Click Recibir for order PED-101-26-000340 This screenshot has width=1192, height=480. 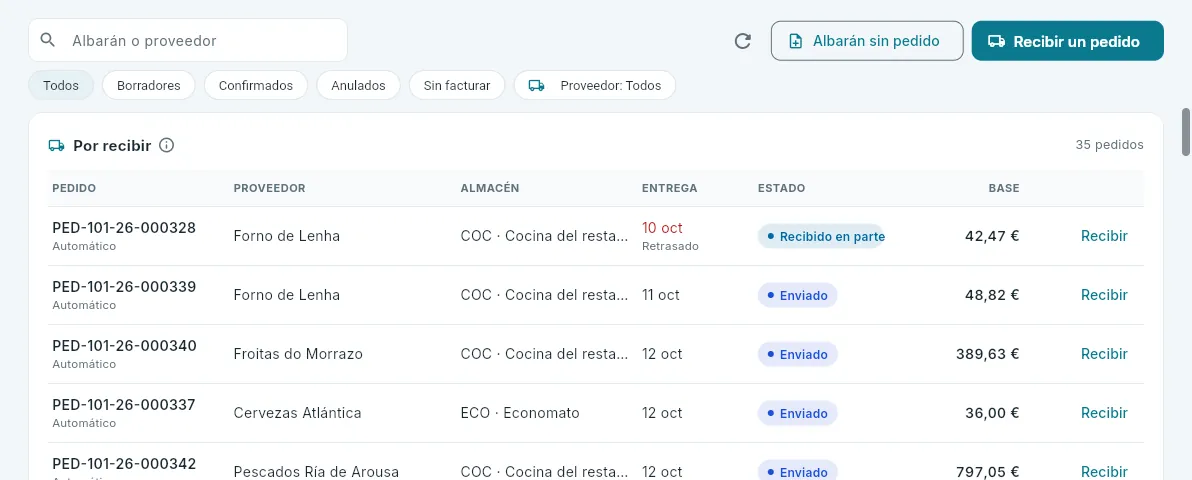coord(1104,354)
